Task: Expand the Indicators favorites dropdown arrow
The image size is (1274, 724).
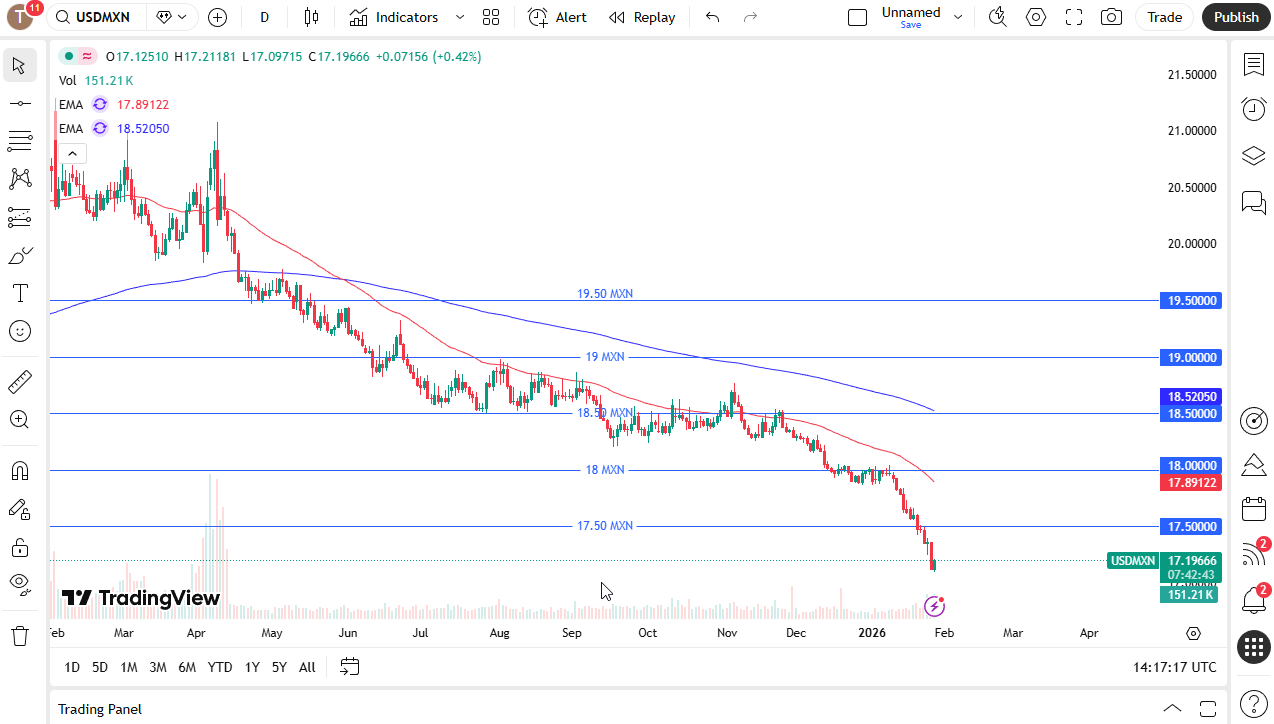Action: (x=460, y=17)
